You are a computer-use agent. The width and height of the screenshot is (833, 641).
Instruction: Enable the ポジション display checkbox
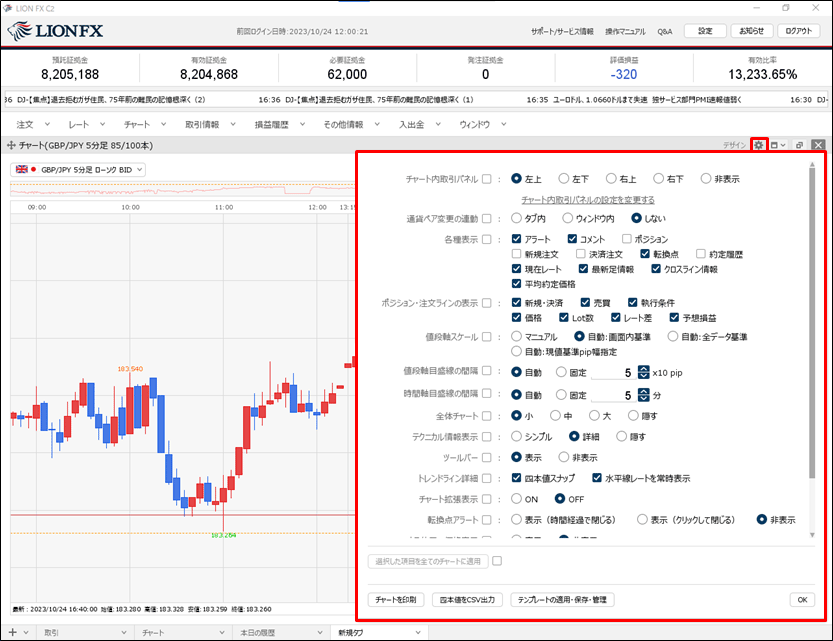627,239
